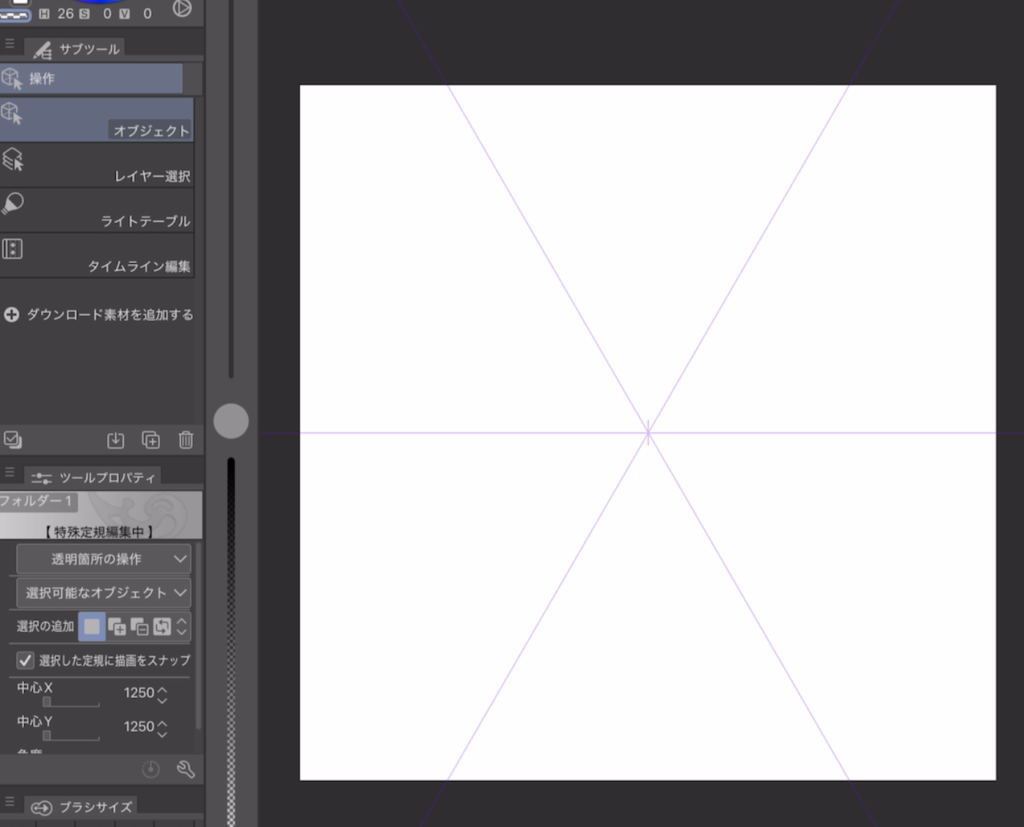
Task: Uncheck 選択した定規に描画をスナップ checkbox
Action: tap(26, 660)
